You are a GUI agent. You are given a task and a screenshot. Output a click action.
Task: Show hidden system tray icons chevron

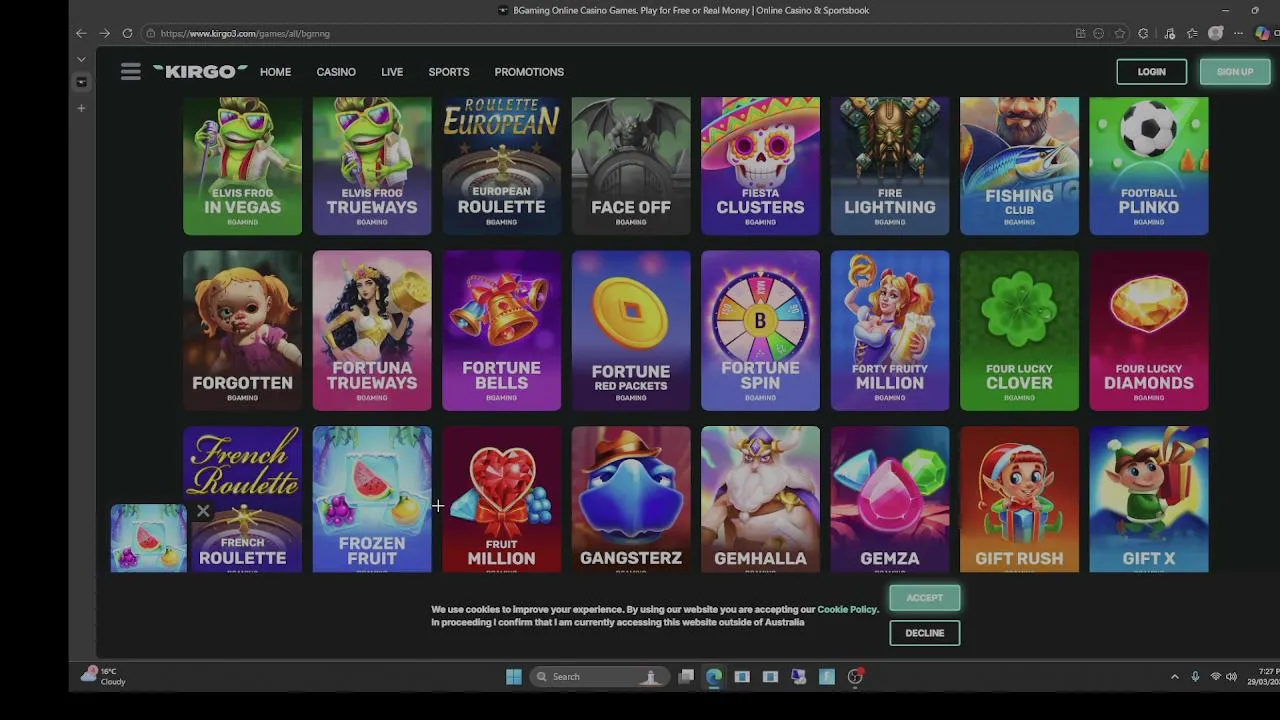tap(1174, 677)
